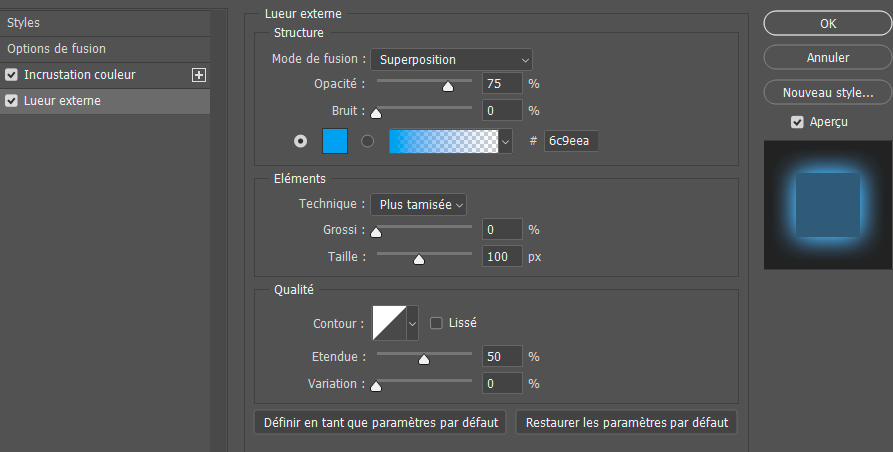
Task: Select the Styles section header
Action: click(24, 22)
